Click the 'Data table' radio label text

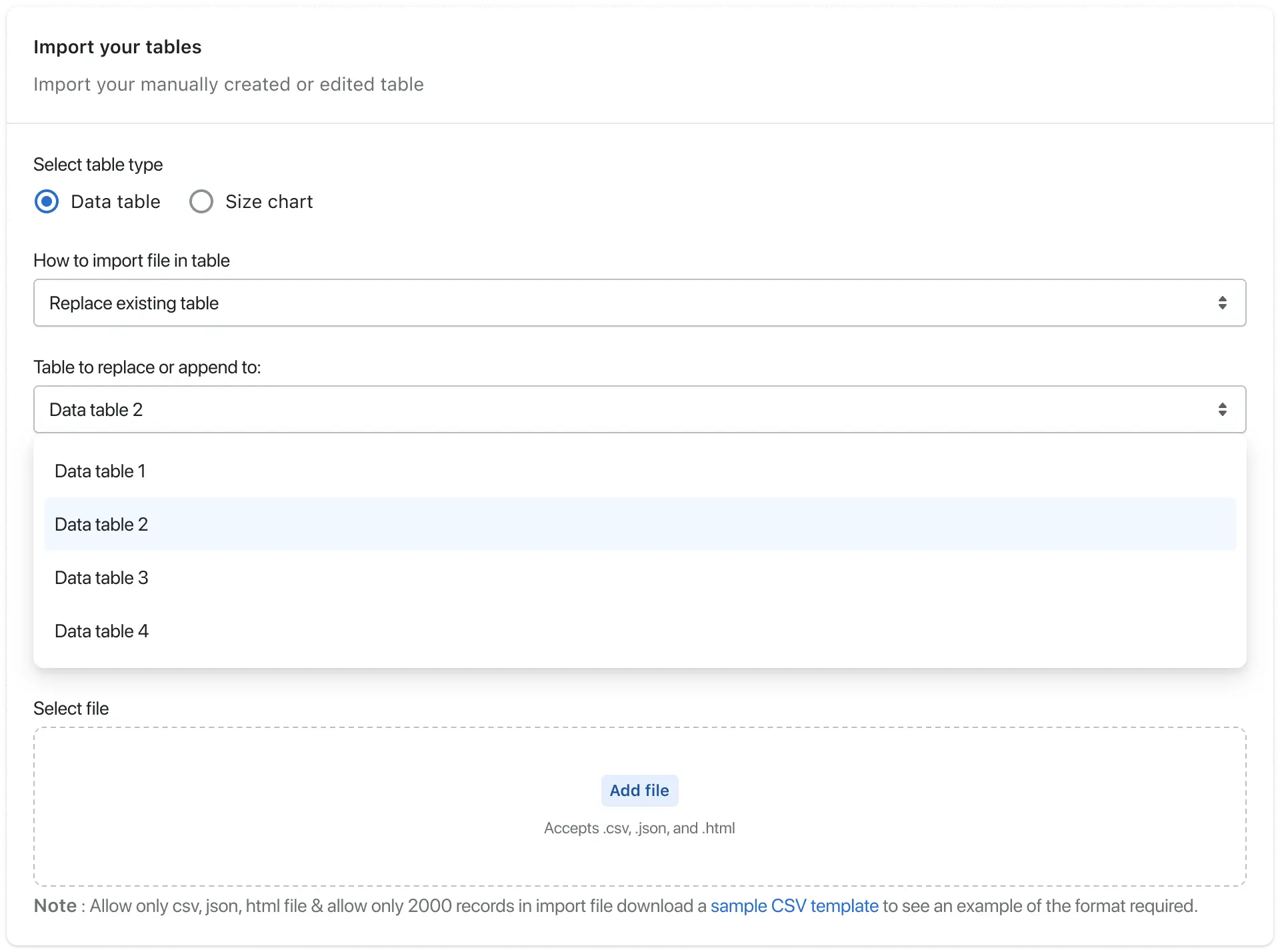pos(115,201)
